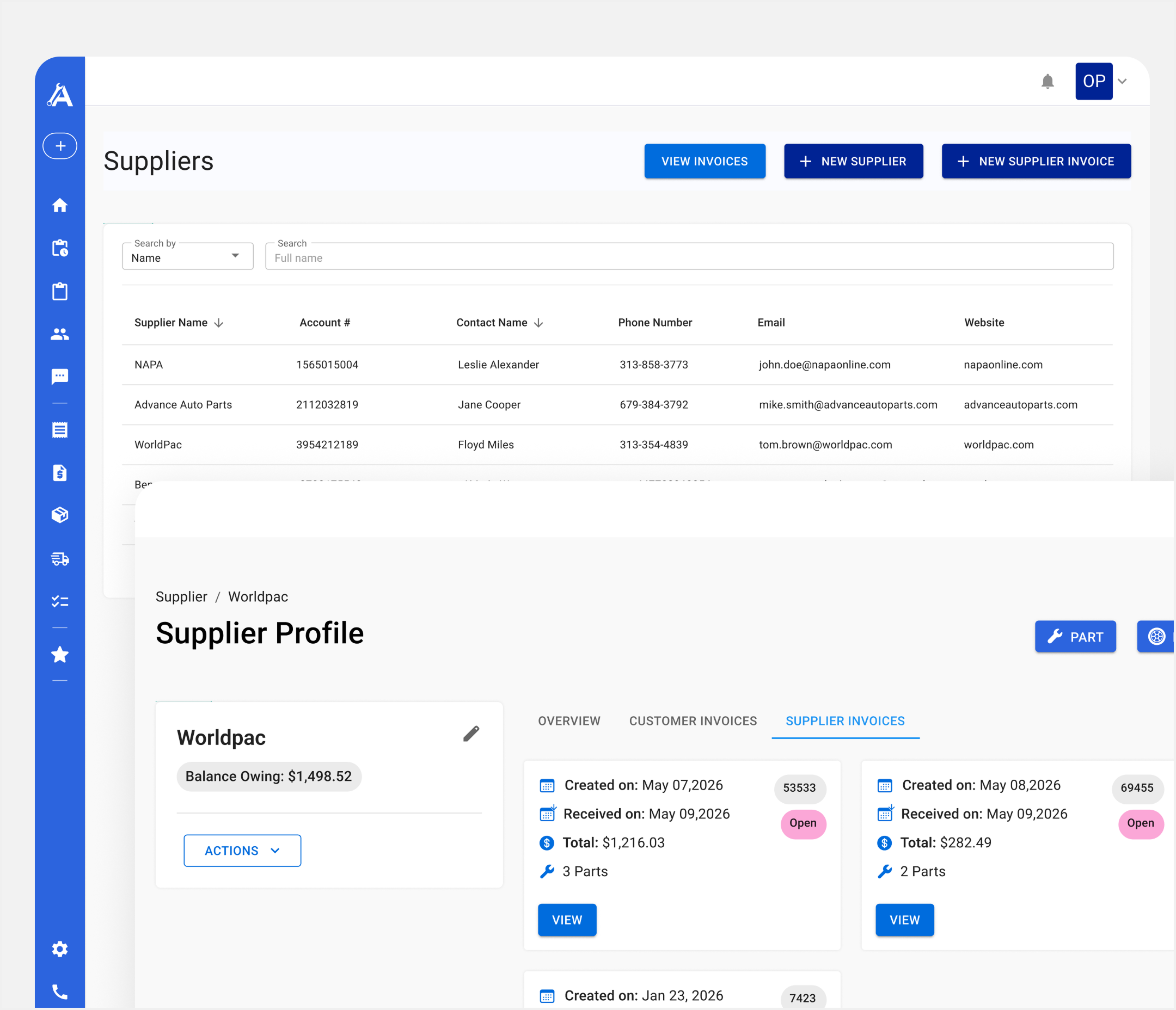Click invoice number chip 69455
Image resolution: width=1176 pixels, height=1010 pixels.
(1137, 787)
